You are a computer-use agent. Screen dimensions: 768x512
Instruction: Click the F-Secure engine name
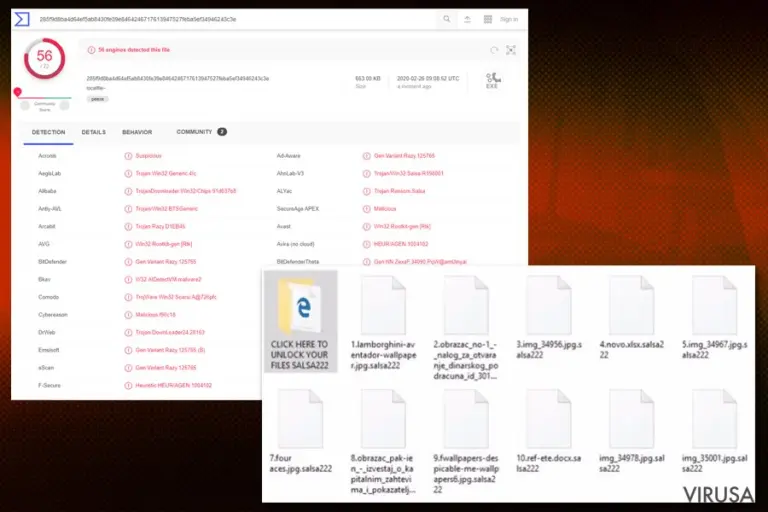[49, 385]
